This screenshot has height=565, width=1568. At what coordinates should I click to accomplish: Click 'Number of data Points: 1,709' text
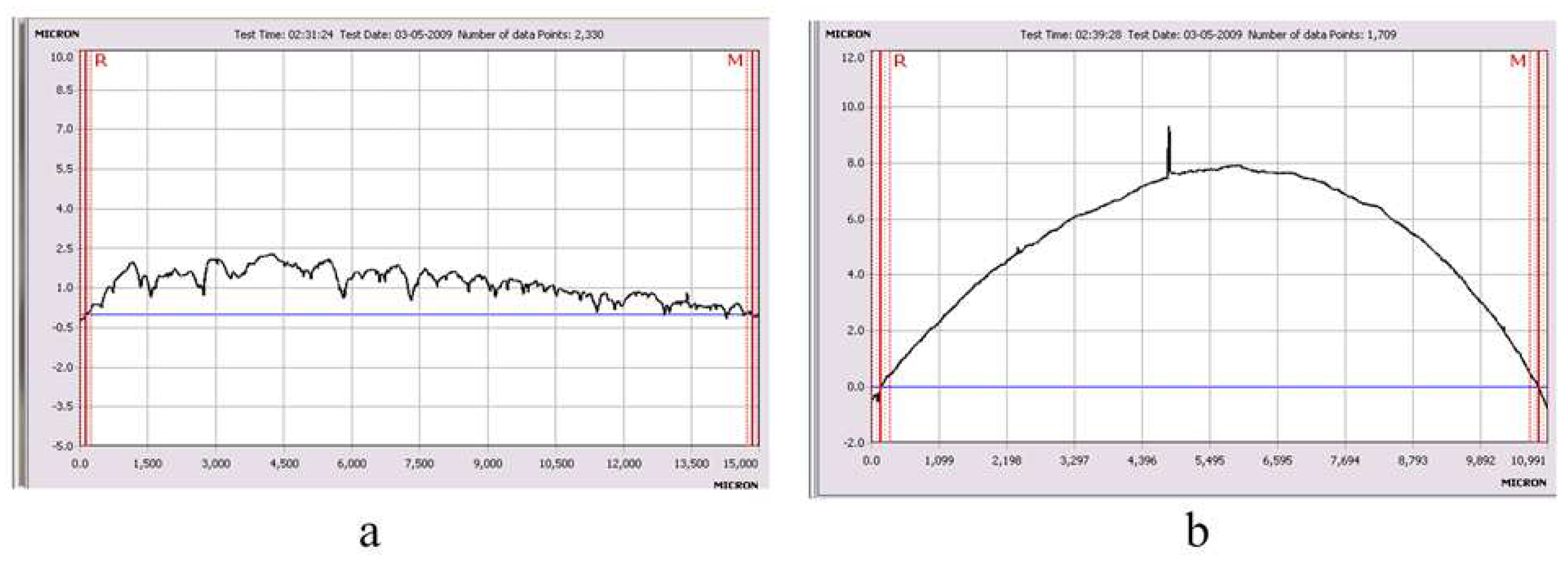[1321, 35]
